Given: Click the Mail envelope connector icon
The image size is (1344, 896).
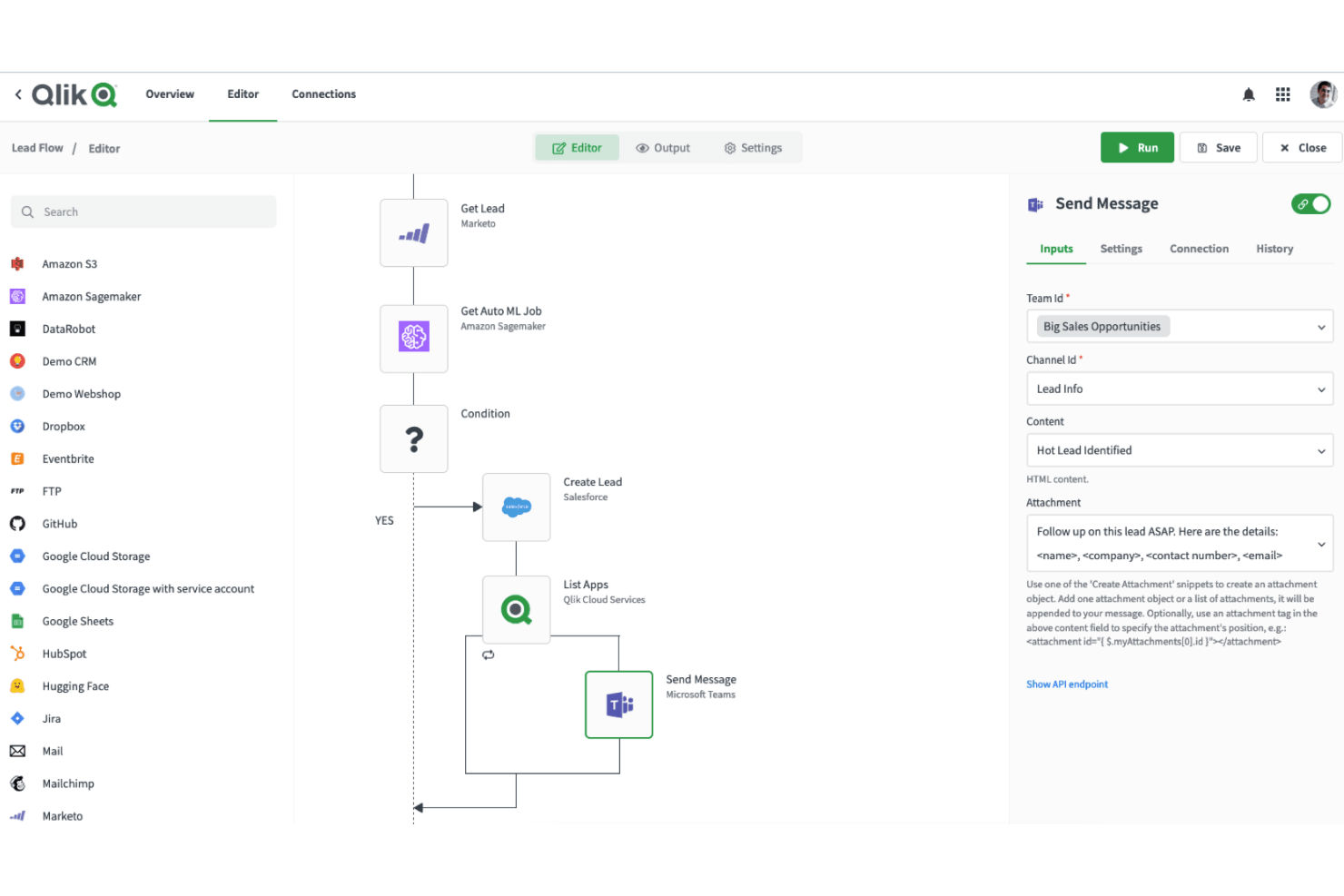Looking at the screenshot, I should [x=17, y=751].
